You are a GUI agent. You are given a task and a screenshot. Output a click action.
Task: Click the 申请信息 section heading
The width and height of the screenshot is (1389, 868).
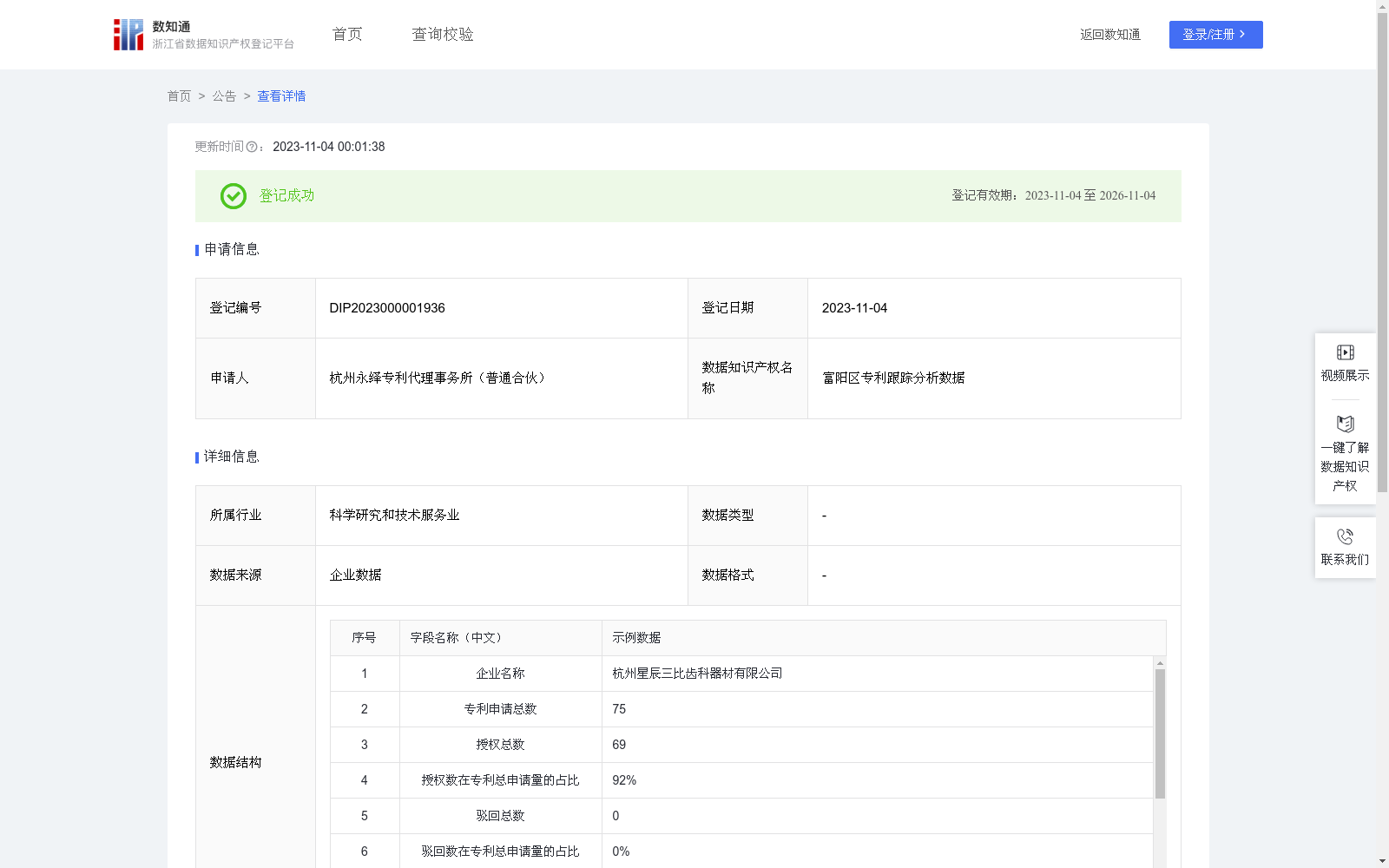(231, 250)
